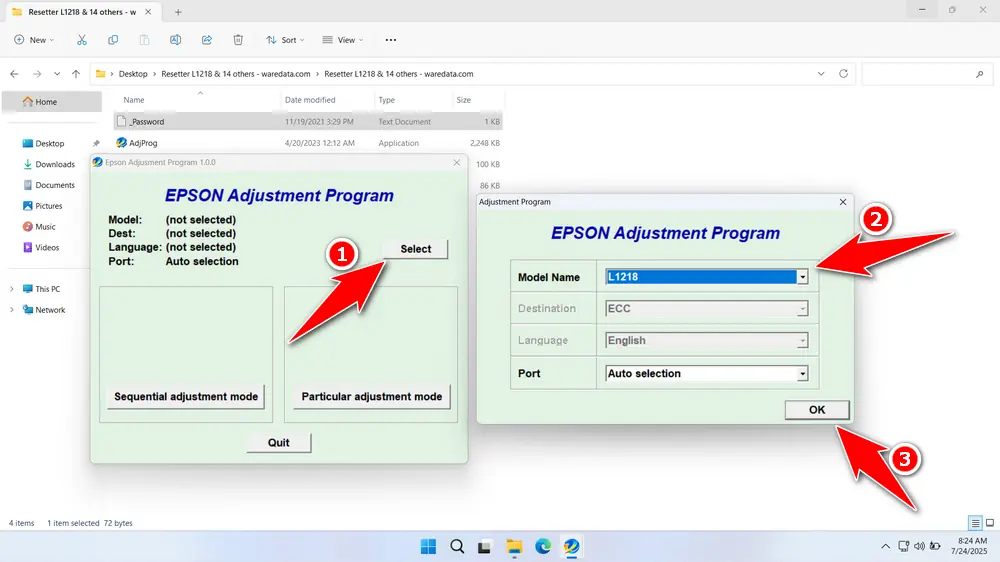This screenshot has height=562, width=1000.
Task: Select the AdjProg application file
Action: coord(308,143)
